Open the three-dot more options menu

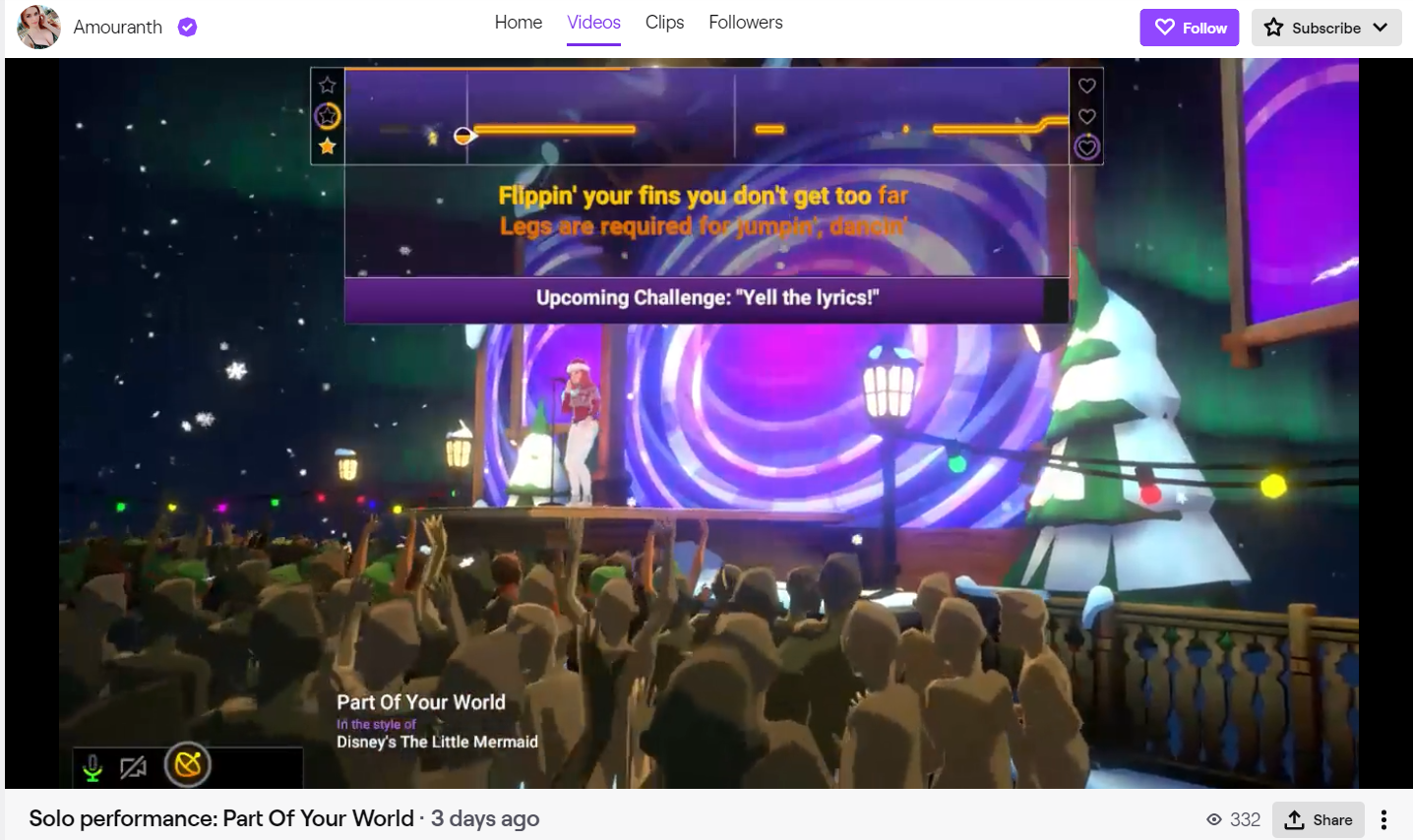pos(1383,819)
